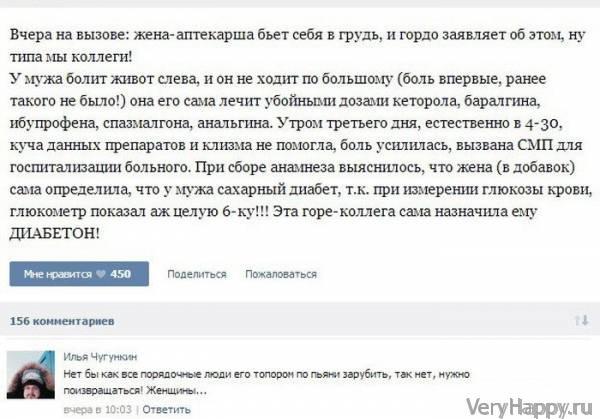Screen dimensions: 600x419
Task: Click the word "ДИАБЕТОН!" in the post
Action: click(x=55, y=233)
